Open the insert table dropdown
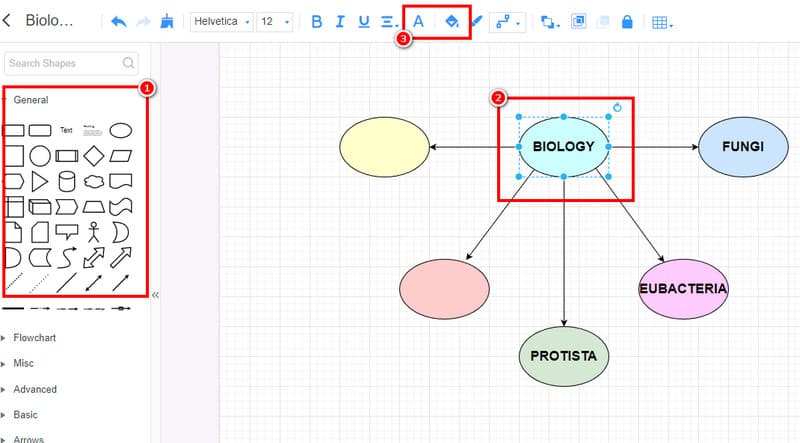This screenshot has width=800, height=443. [x=660, y=22]
